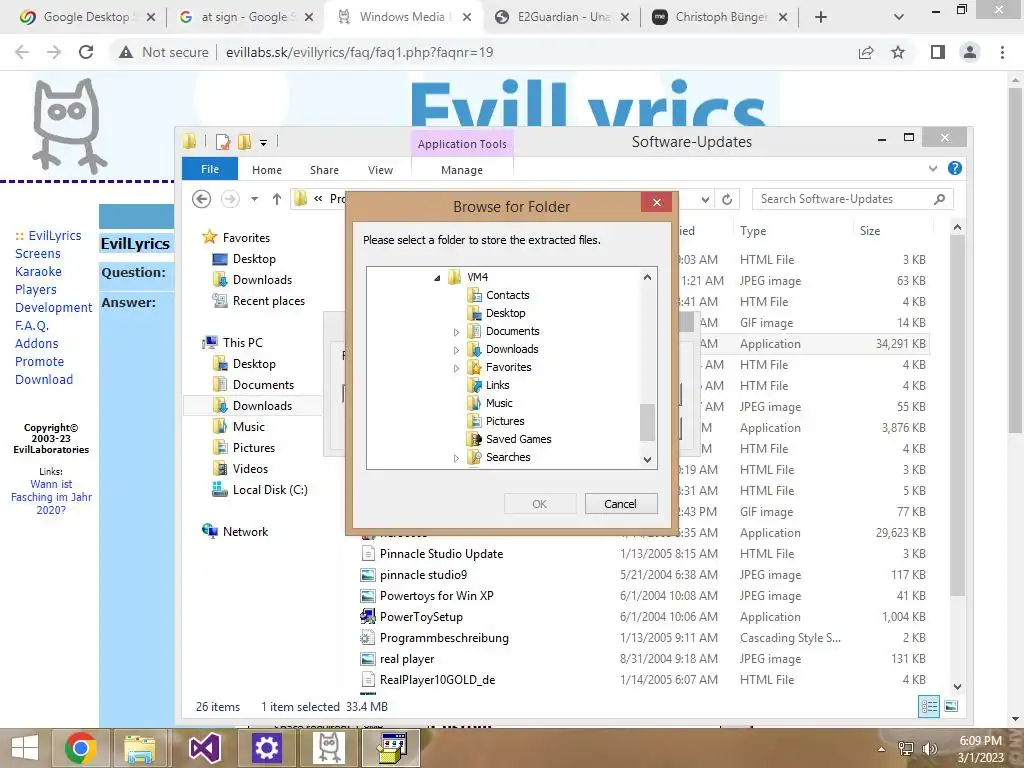Open Chrome side panel icon

[x=938, y=52]
